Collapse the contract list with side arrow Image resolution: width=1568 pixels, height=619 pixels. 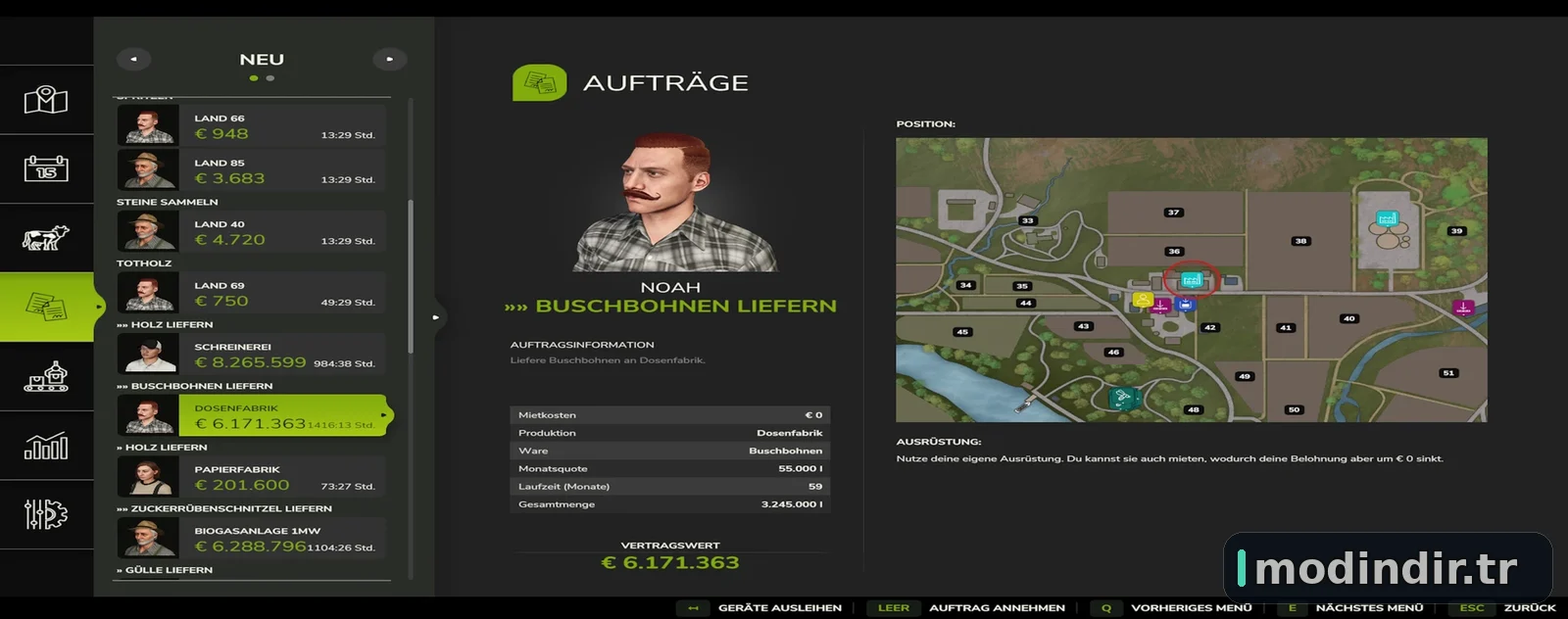click(x=436, y=316)
